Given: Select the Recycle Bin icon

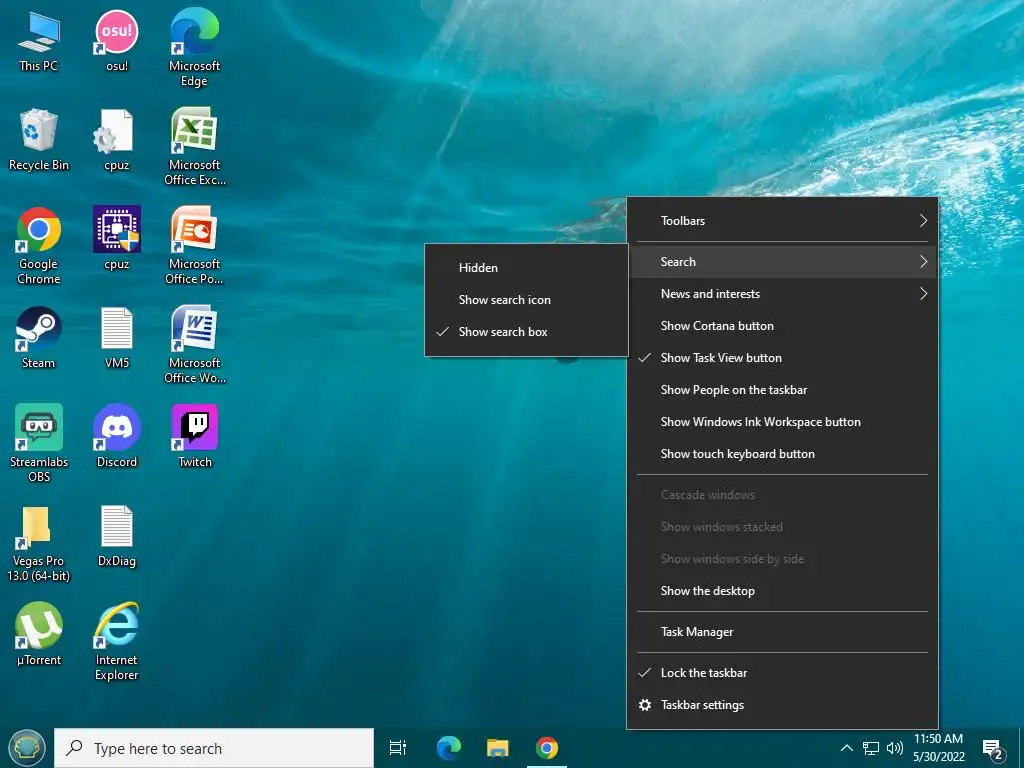Looking at the screenshot, I should coord(39,140).
